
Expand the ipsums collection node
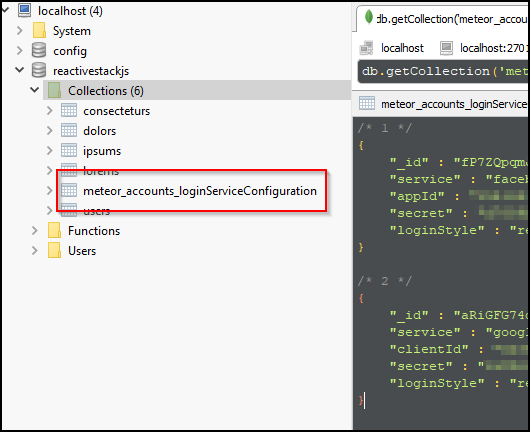click(50, 150)
